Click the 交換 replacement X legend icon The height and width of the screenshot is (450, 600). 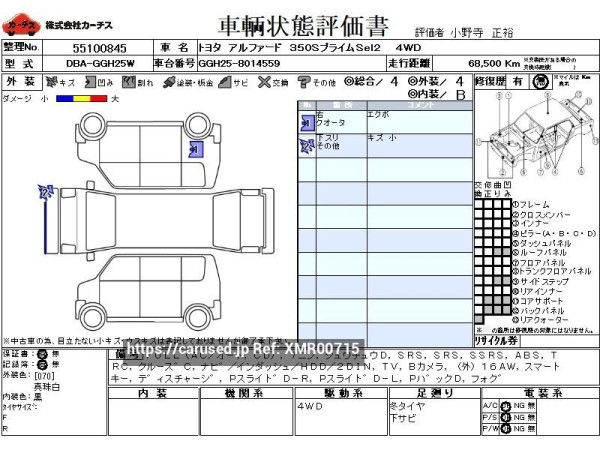(x=264, y=82)
